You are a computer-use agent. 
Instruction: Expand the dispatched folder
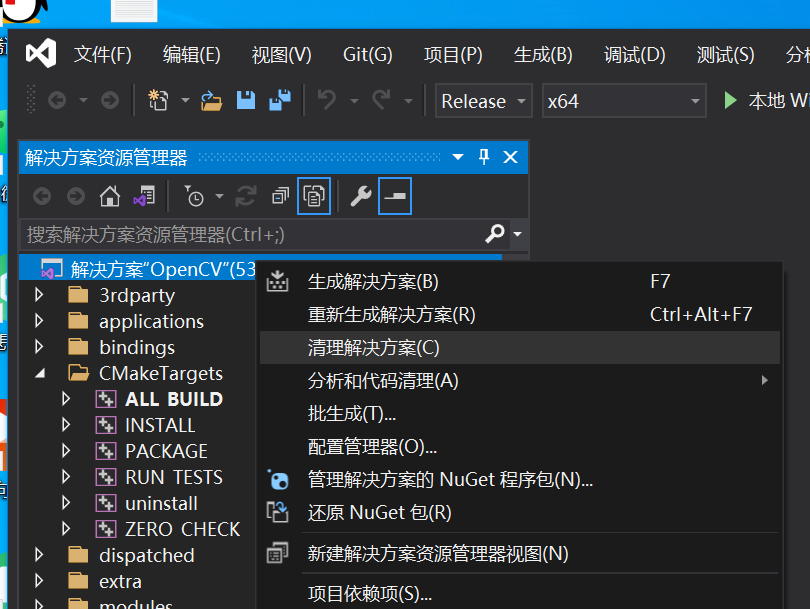[39, 555]
